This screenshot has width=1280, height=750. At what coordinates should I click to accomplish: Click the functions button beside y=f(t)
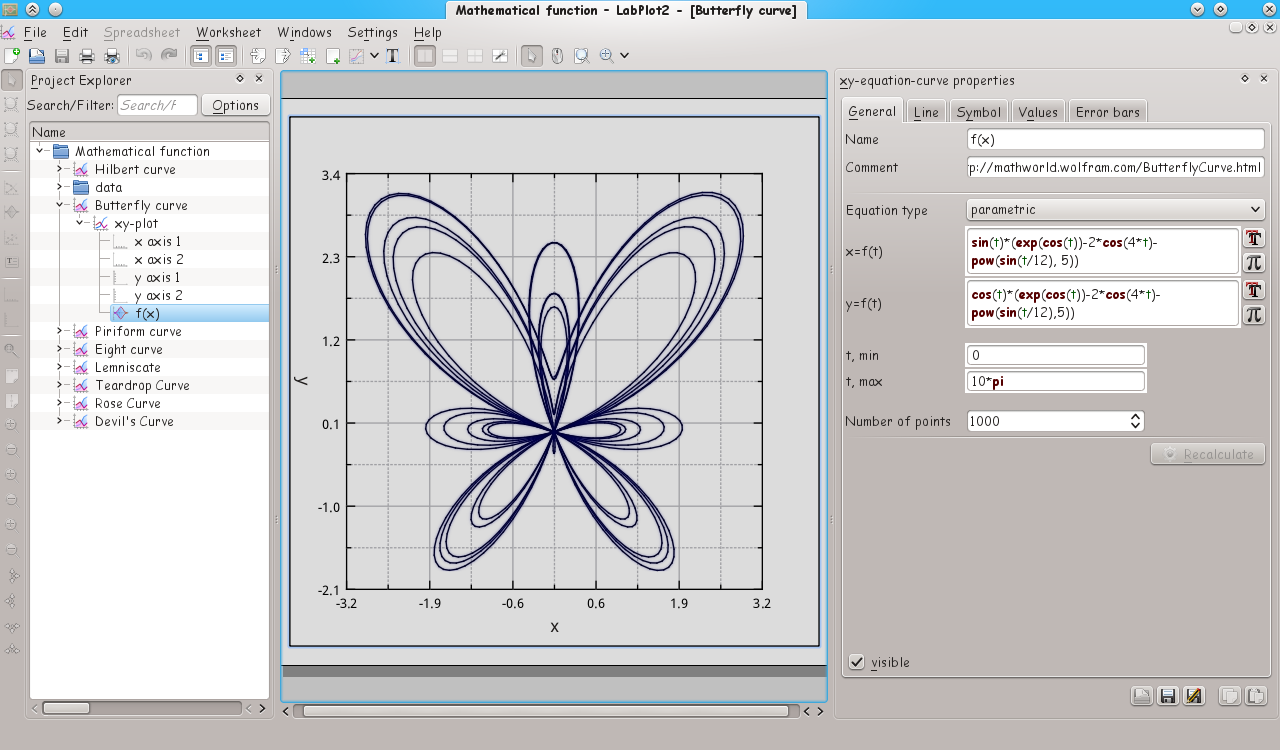tap(1253, 290)
